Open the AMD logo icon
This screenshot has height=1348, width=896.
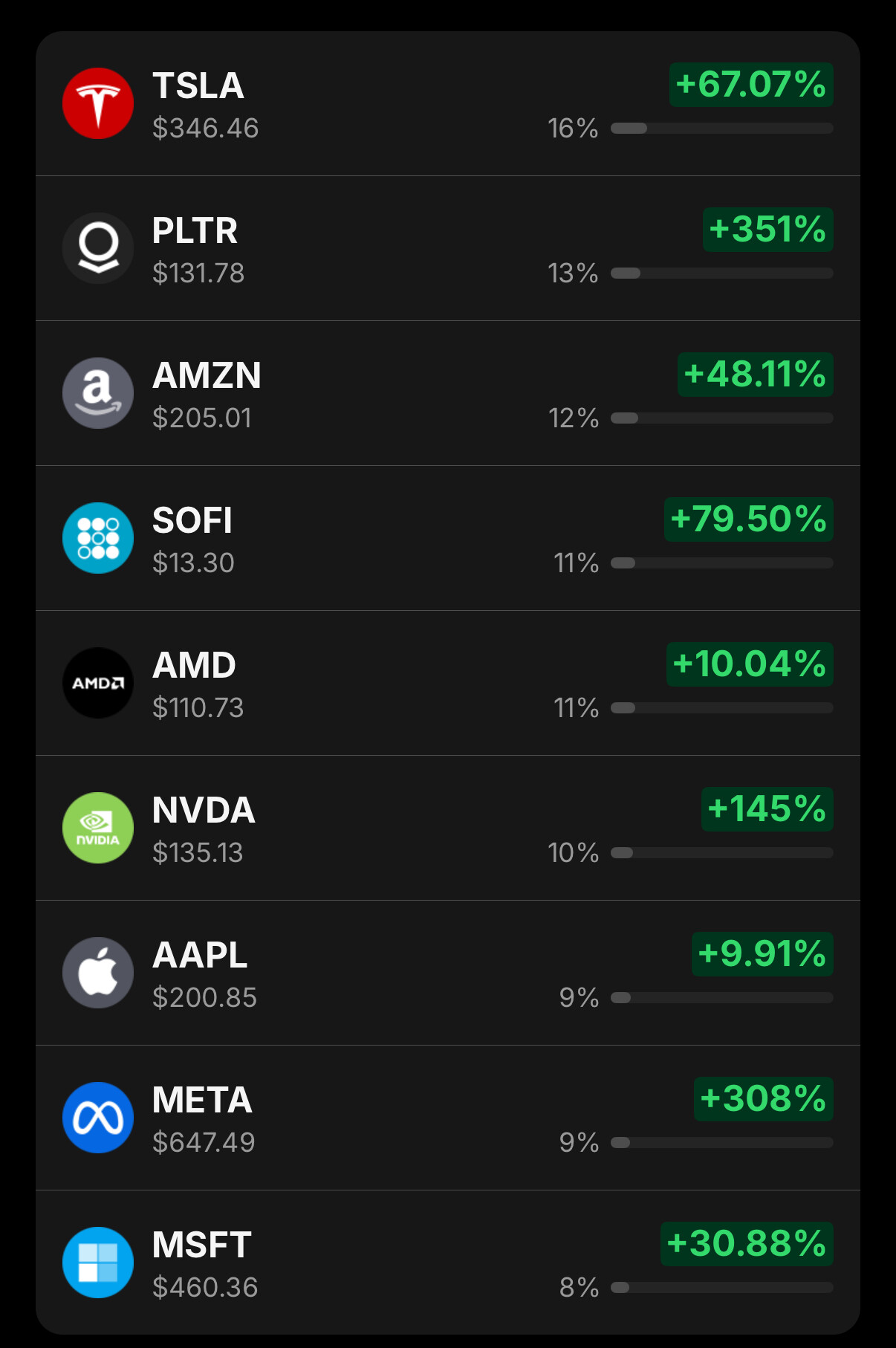click(x=98, y=683)
